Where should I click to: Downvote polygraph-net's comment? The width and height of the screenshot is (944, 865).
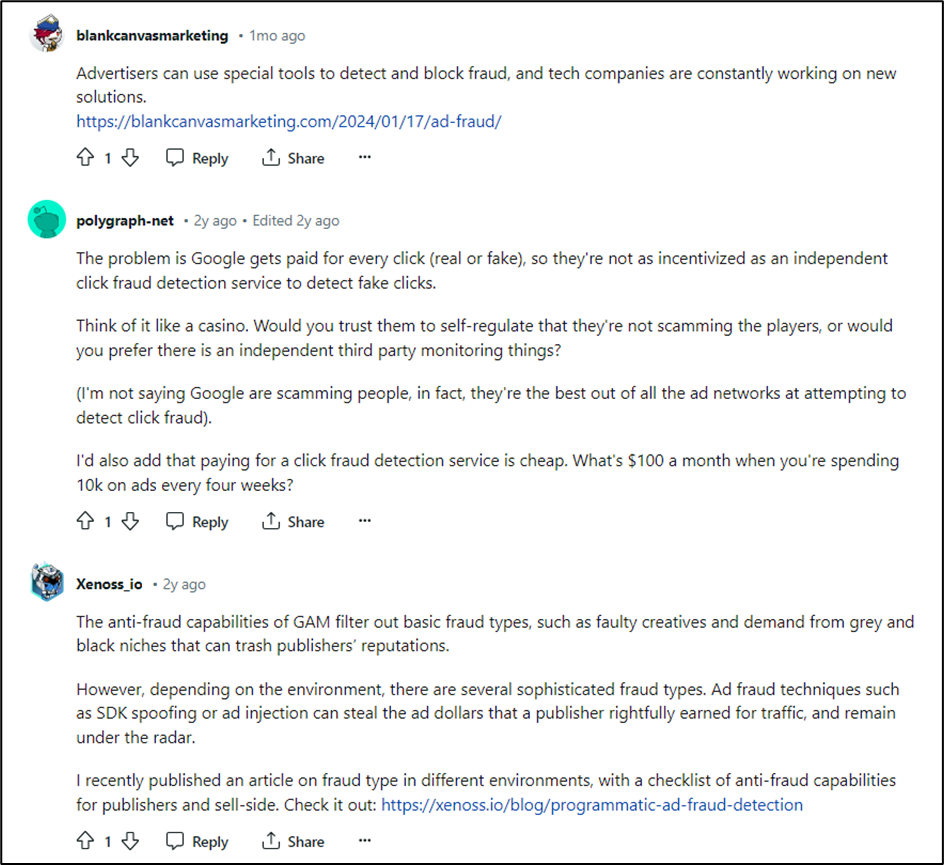[x=130, y=521]
